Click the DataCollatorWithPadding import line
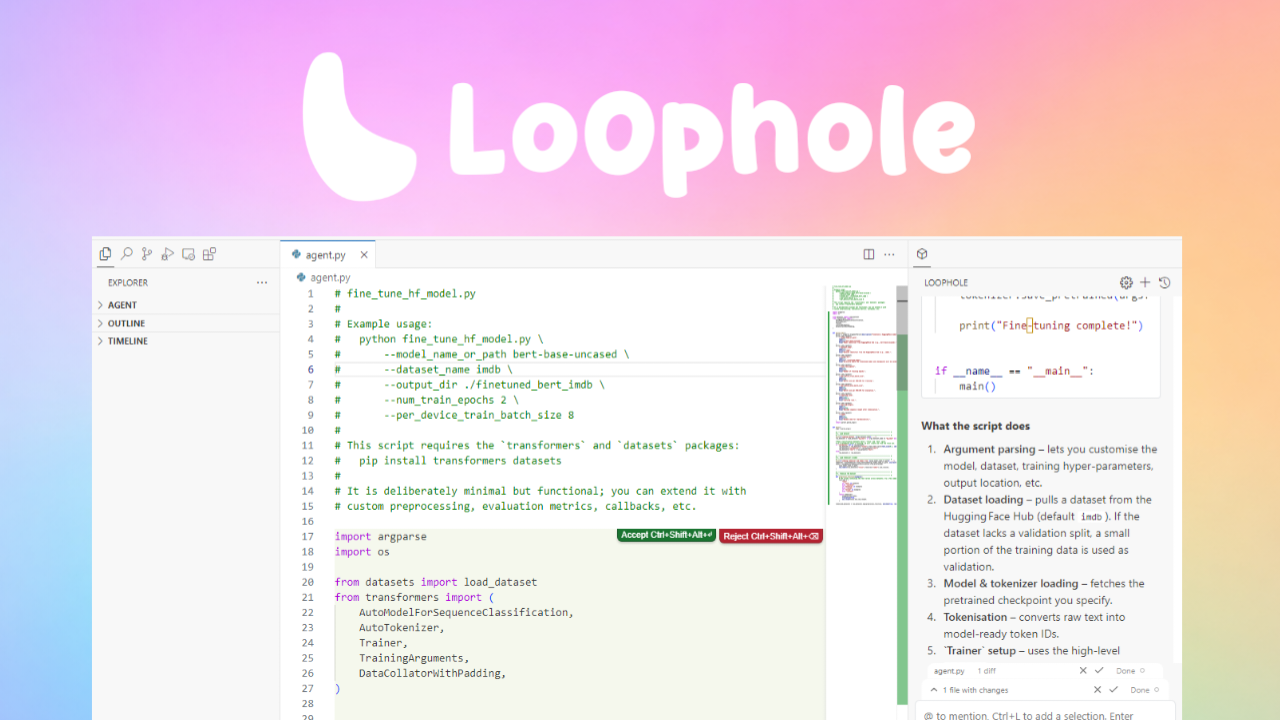 (x=433, y=673)
